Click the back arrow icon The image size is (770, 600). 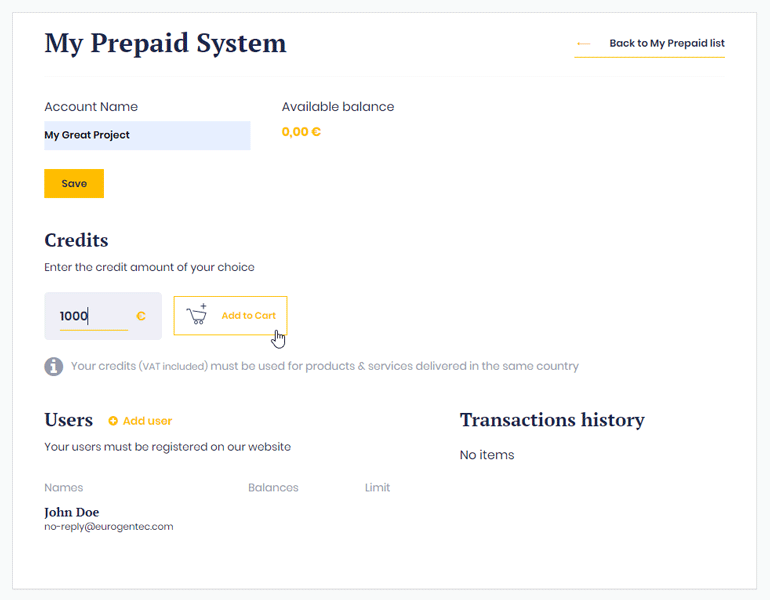(x=584, y=44)
